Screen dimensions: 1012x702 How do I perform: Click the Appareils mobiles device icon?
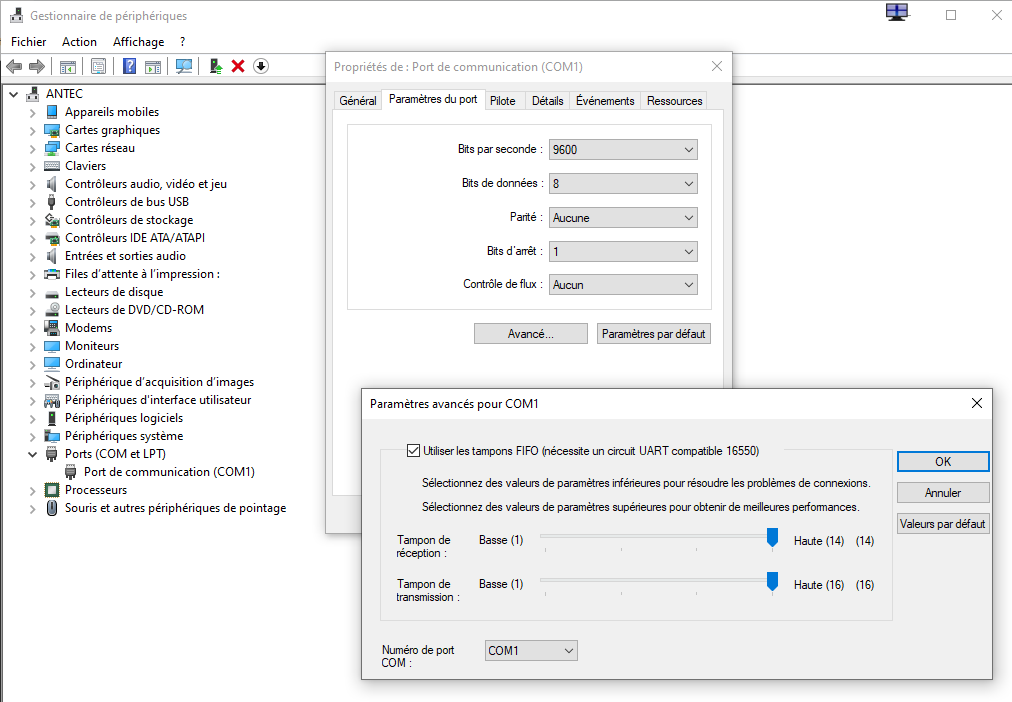tap(52, 112)
